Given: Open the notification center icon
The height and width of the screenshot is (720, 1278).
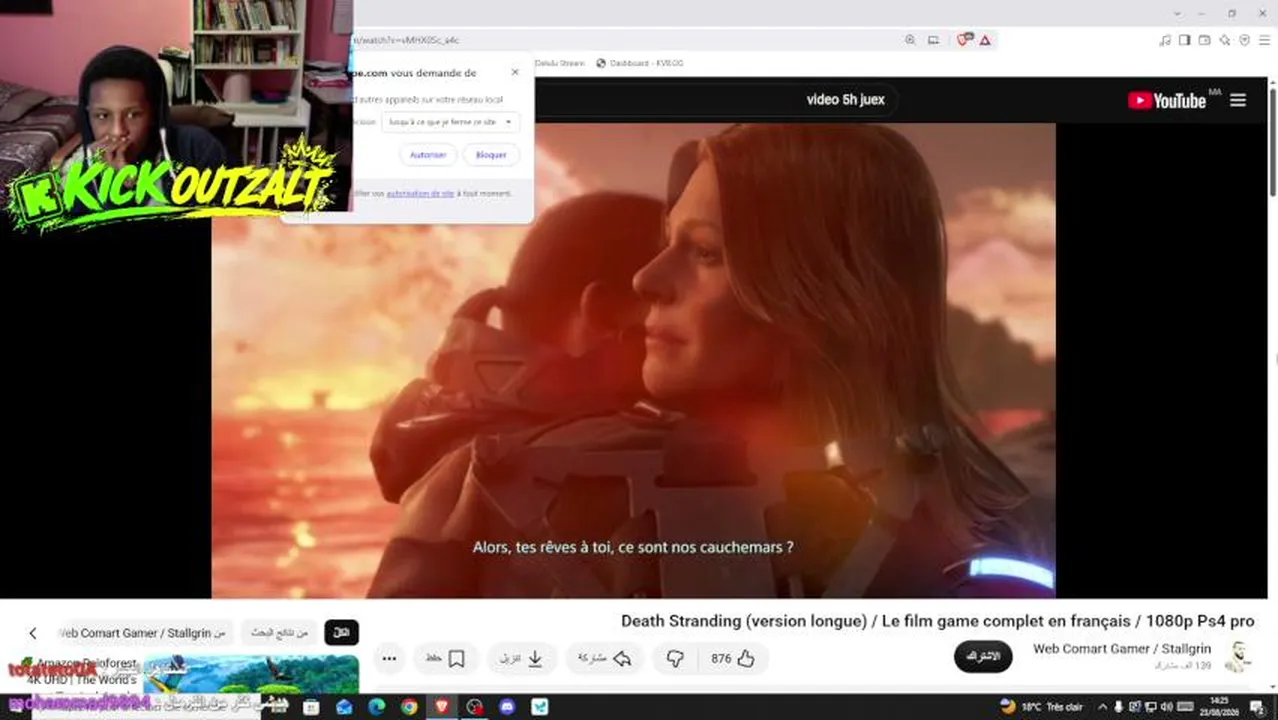Looking at the screenshot, I should click(x=1257, y=707).
